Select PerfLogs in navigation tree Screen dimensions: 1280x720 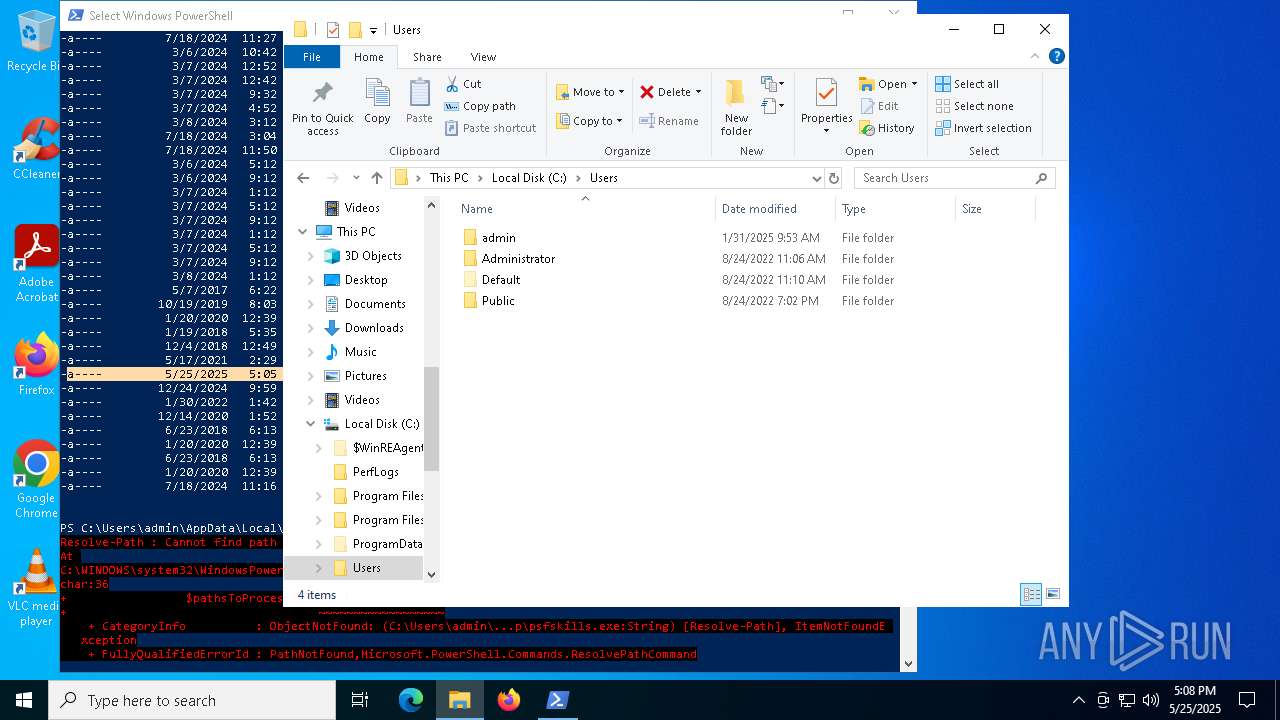click(x=375, y=472)
